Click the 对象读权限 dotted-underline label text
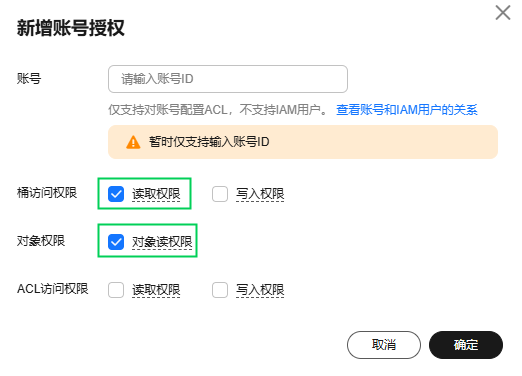This screenshot has width=522, height=376. pyautogui.click(x=162, y=242)
